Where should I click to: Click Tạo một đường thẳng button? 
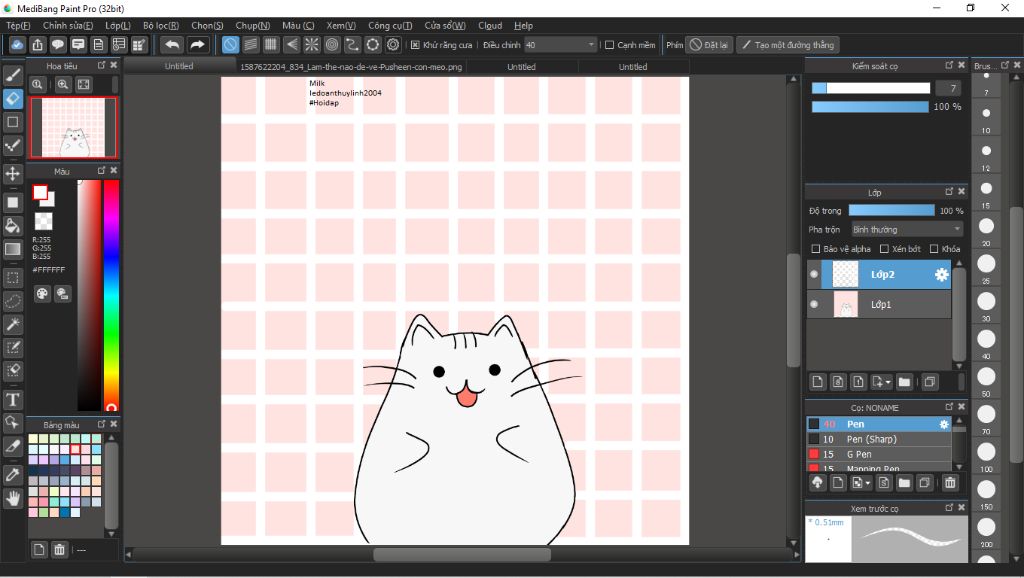[x=788, y=45]
